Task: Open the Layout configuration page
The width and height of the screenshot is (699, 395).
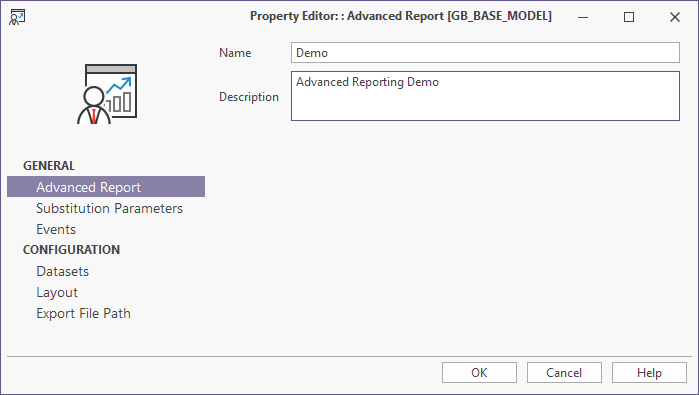Action: (x=57, y=292)
